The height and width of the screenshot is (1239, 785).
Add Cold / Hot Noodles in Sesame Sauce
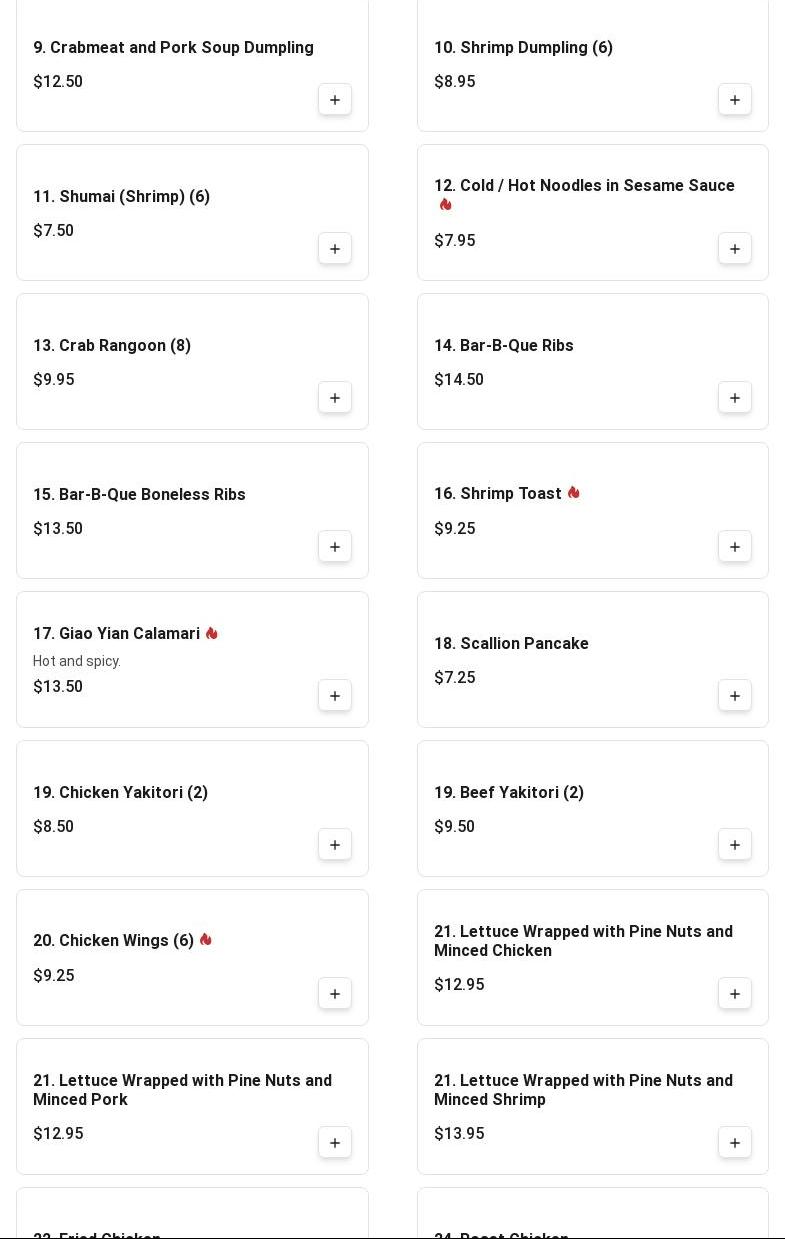pos(735,249)
